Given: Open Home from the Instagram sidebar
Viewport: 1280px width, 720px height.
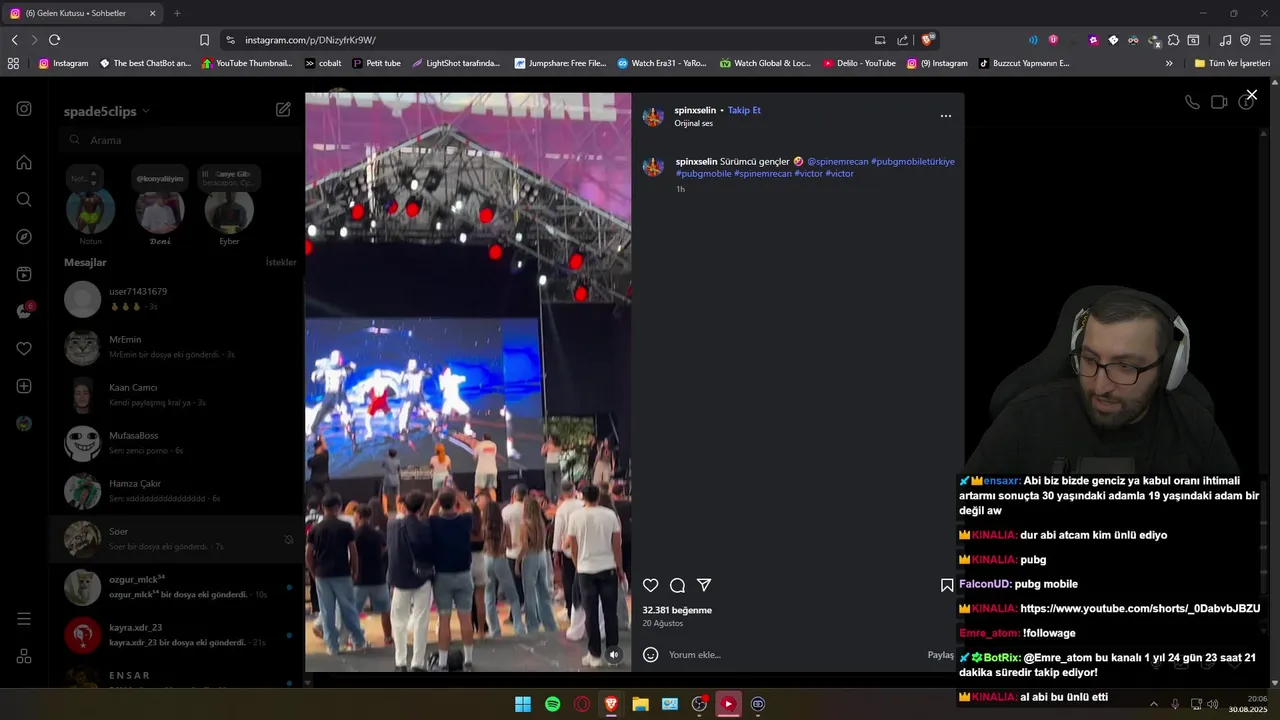Looking at the screenshot, I should [24, 162].
